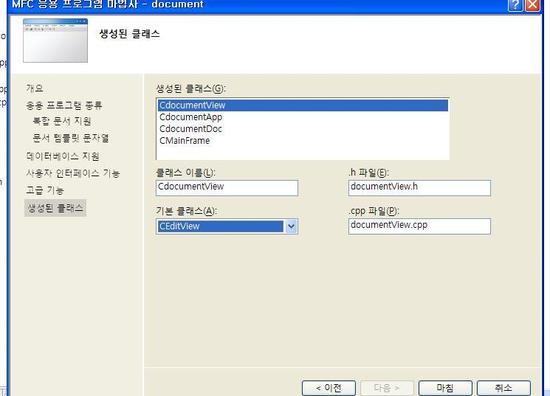Open the base class CEditView dropdown arrow
550x396 pixels.
(291, 227)
